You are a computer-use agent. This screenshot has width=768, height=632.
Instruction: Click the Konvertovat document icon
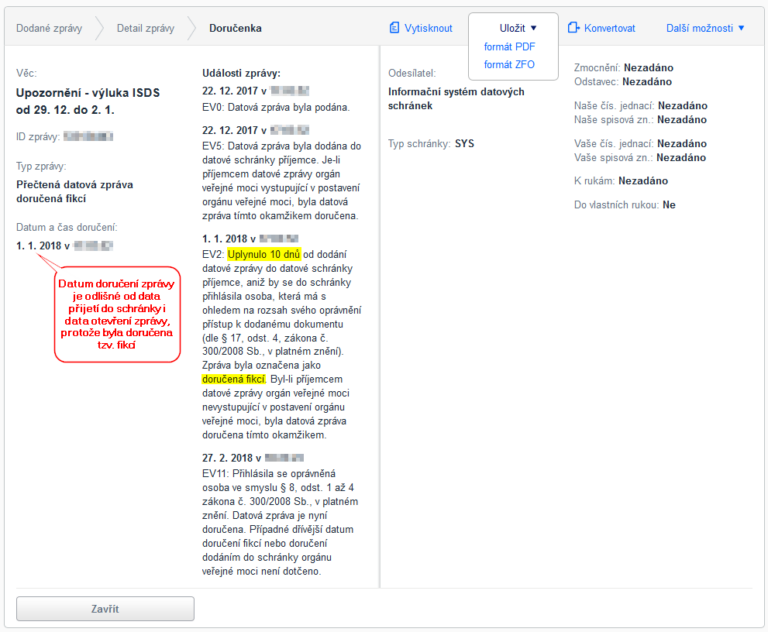pos(574,28)
